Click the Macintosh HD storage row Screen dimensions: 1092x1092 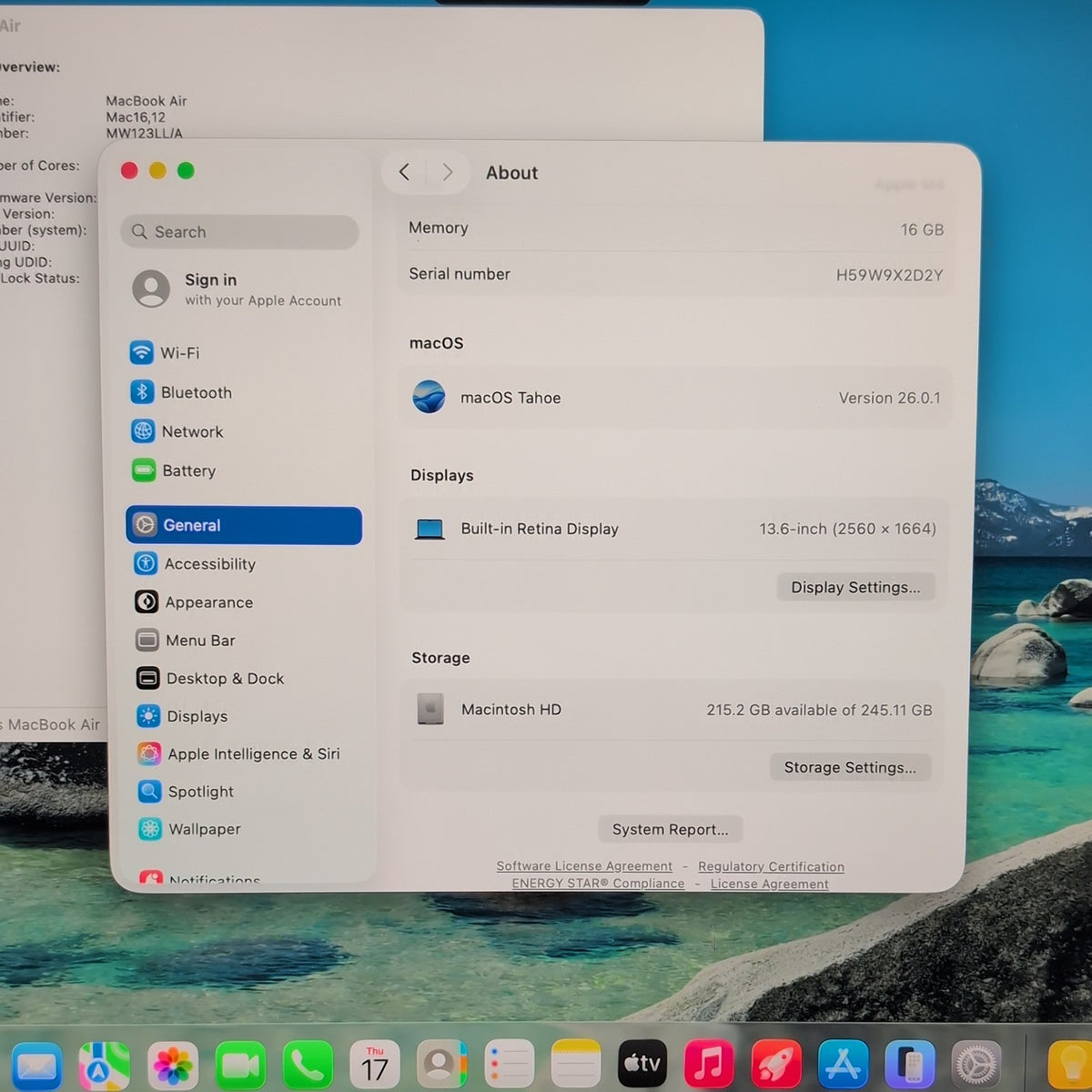[x=672, y=710]
